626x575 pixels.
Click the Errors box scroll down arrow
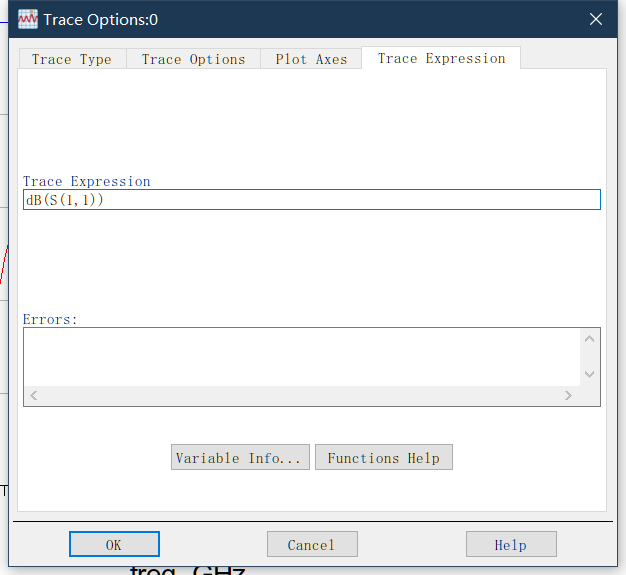click(590, 374)
